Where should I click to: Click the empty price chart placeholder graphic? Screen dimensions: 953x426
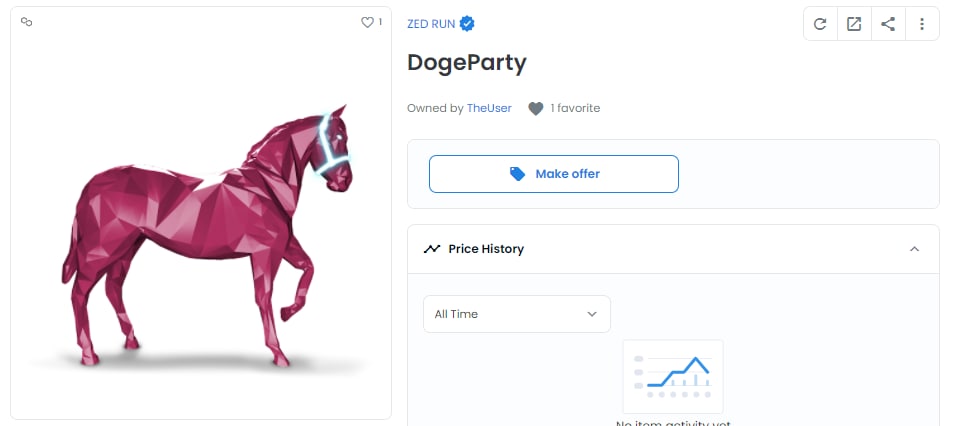(x=673, y=377)
